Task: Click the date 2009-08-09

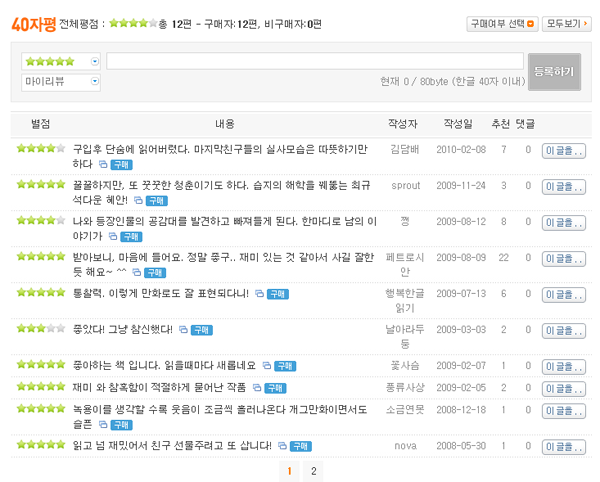Action: click(x=461, y=258)
